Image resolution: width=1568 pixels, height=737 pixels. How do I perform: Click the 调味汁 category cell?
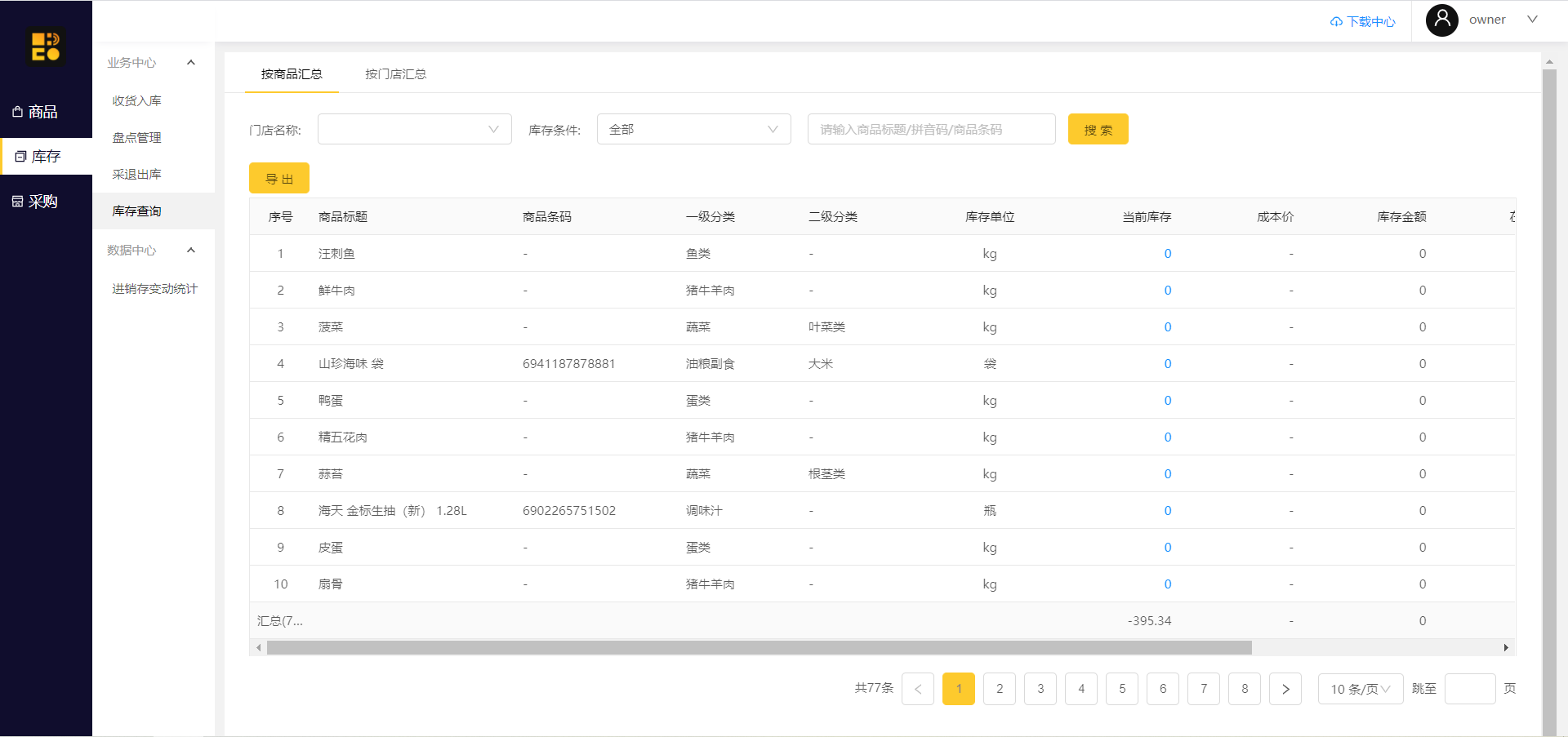[x=704, y=511]
